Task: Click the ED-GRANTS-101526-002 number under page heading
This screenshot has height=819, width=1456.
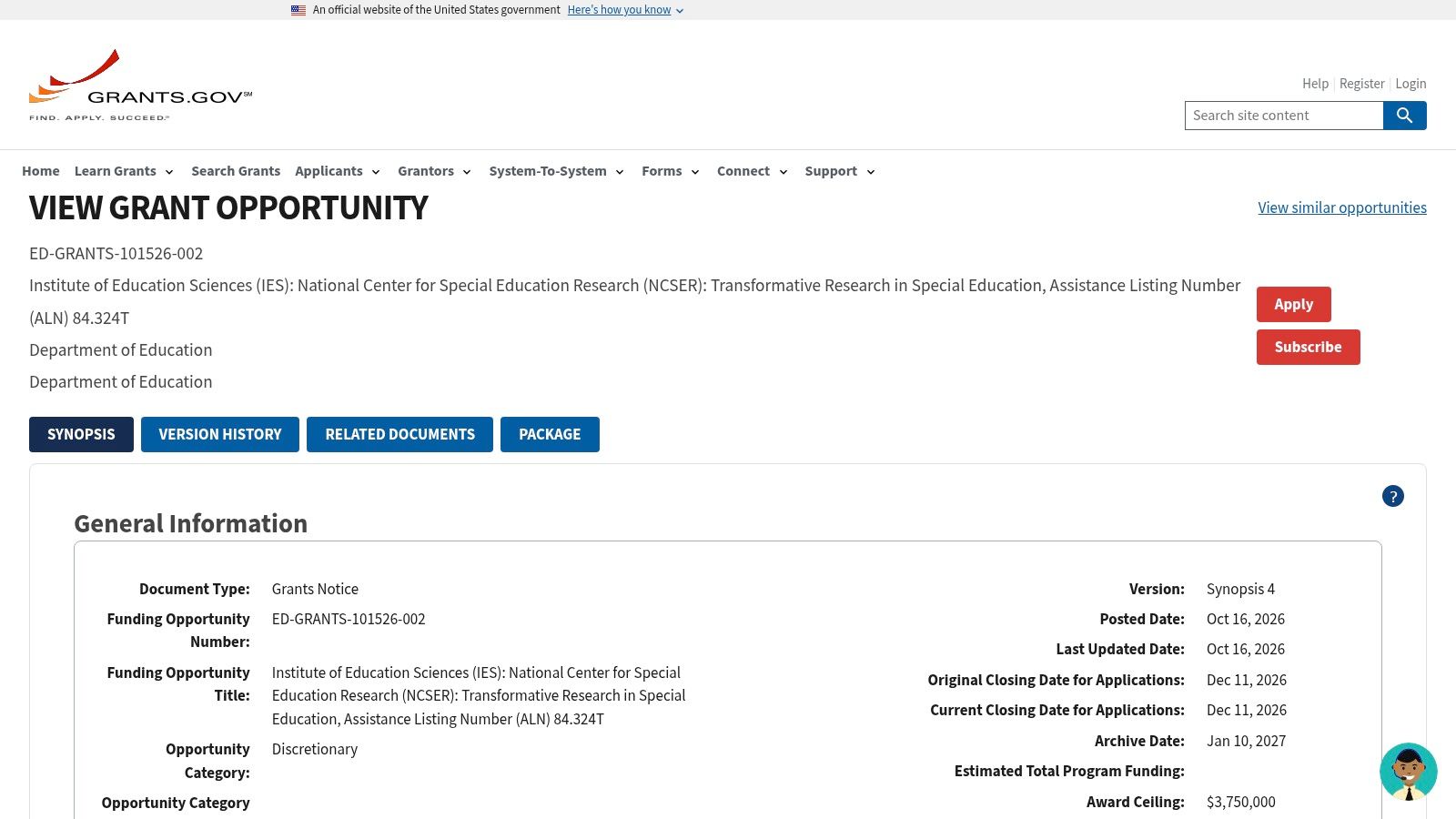Action: pyautogui.click(x=116, y=254)
